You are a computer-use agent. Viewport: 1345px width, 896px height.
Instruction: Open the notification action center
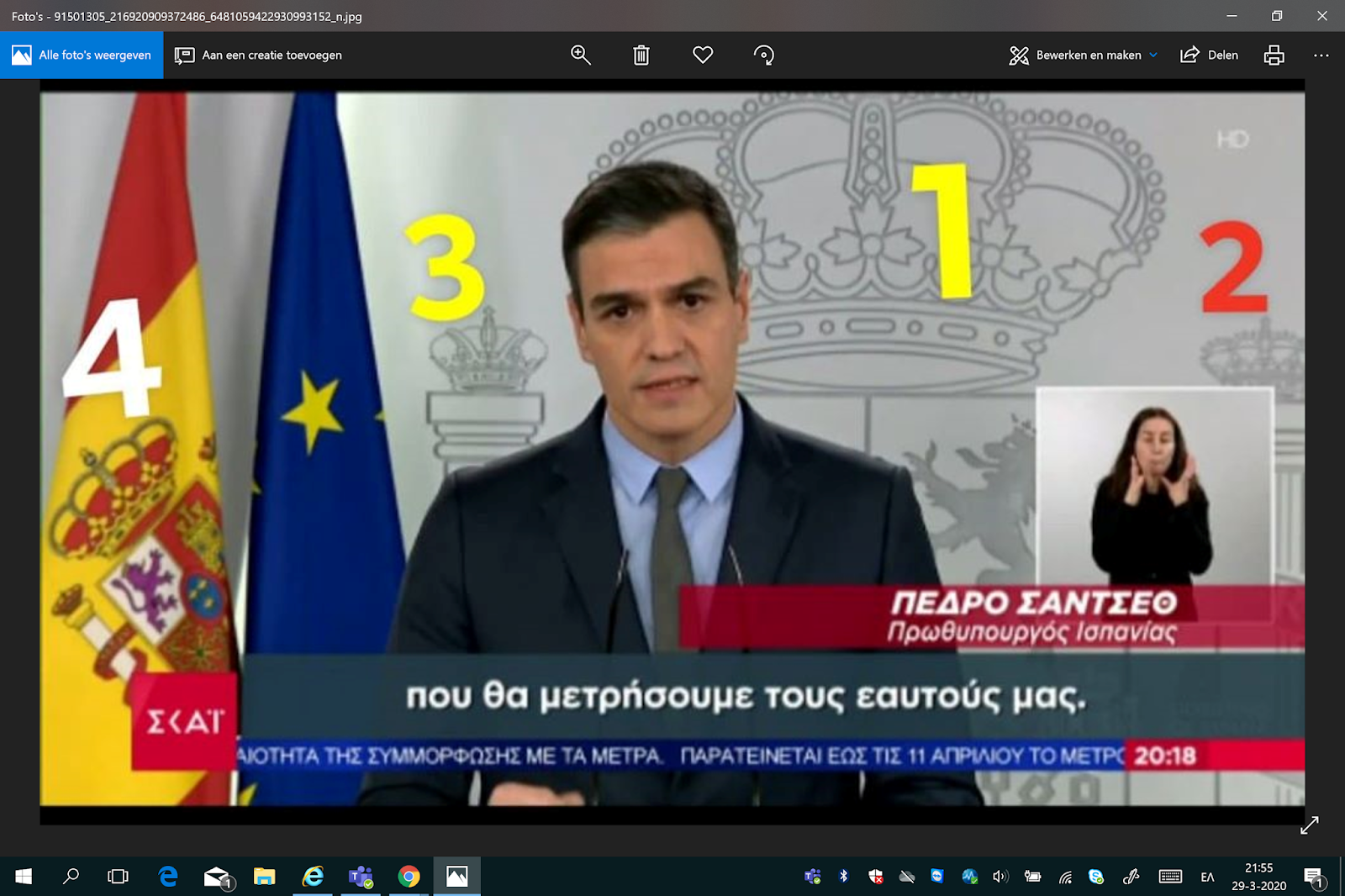pyautogui.click(x=1314, y=877)
